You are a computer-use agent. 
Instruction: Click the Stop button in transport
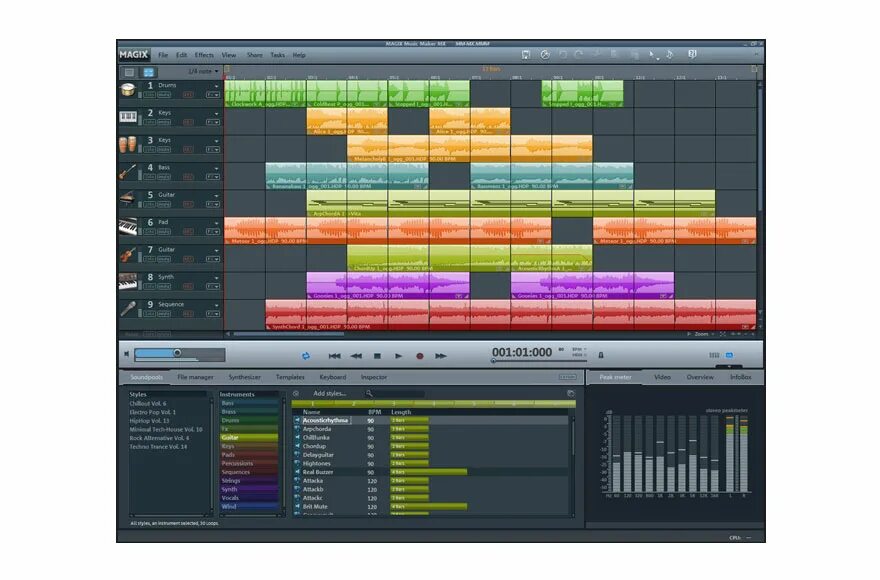click(x=377, y=356)
